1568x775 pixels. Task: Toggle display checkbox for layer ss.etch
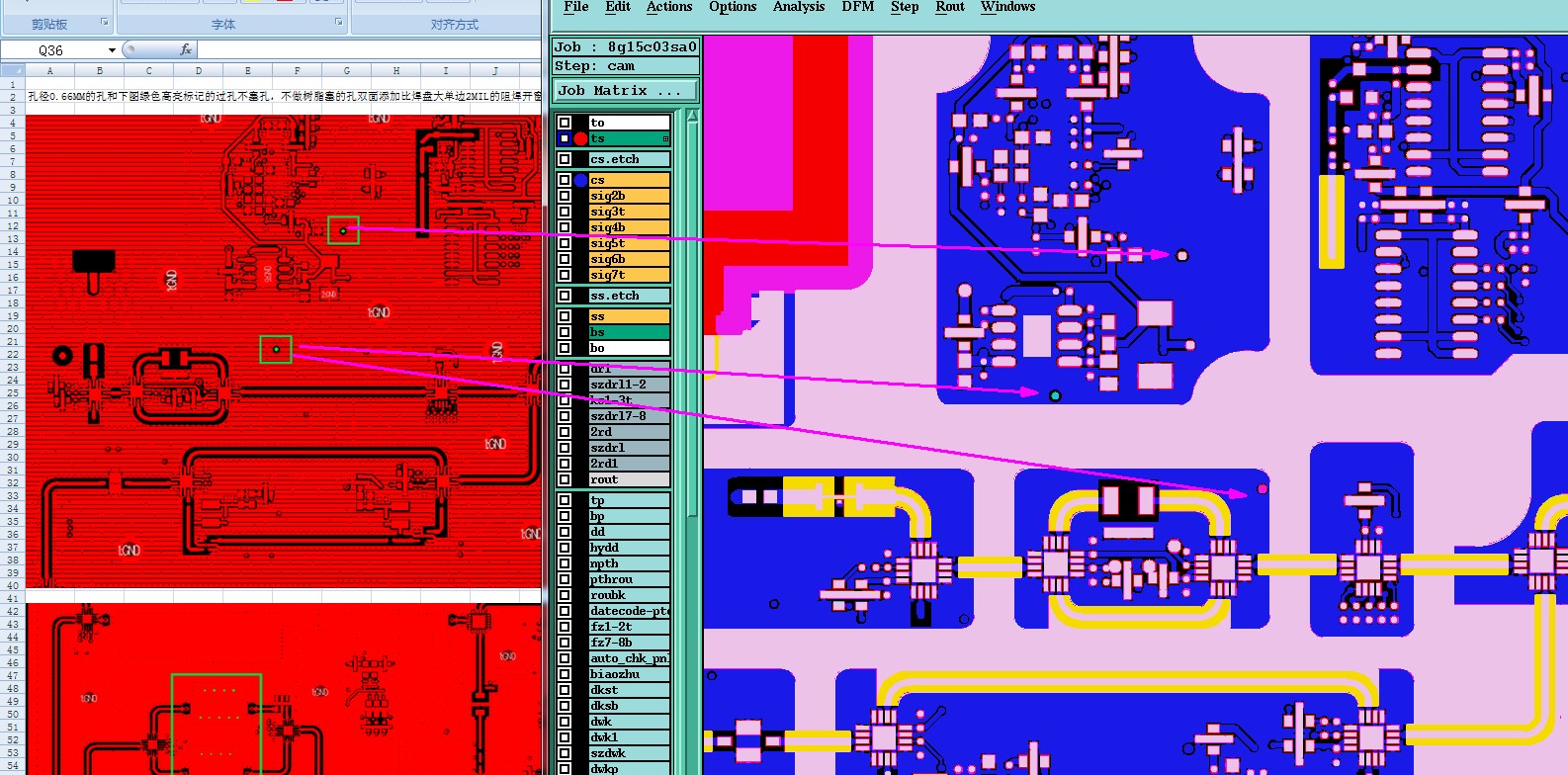coord(565,296)
